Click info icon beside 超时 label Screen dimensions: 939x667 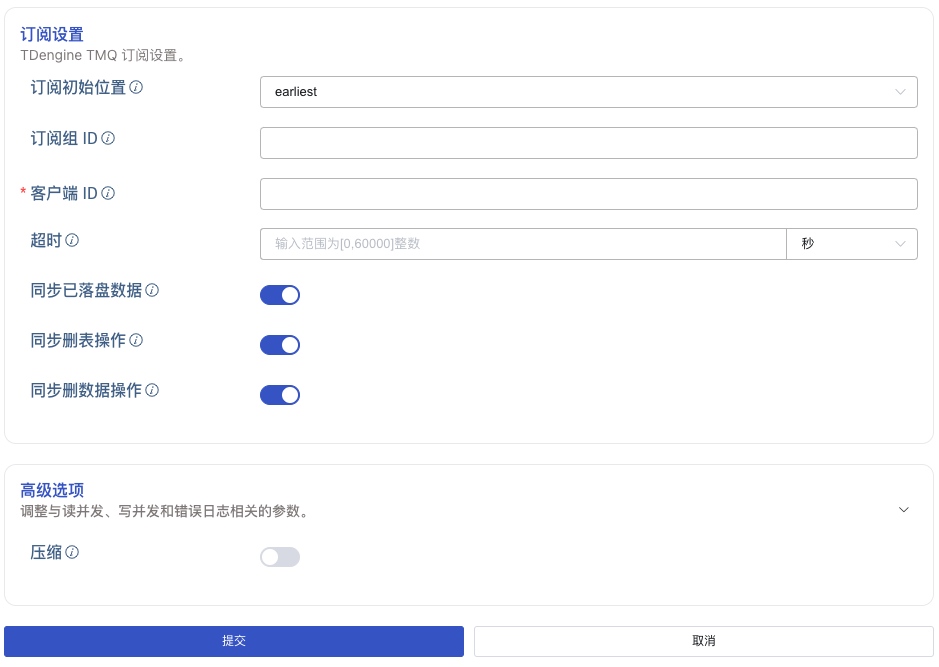click(x=72, y=240)
